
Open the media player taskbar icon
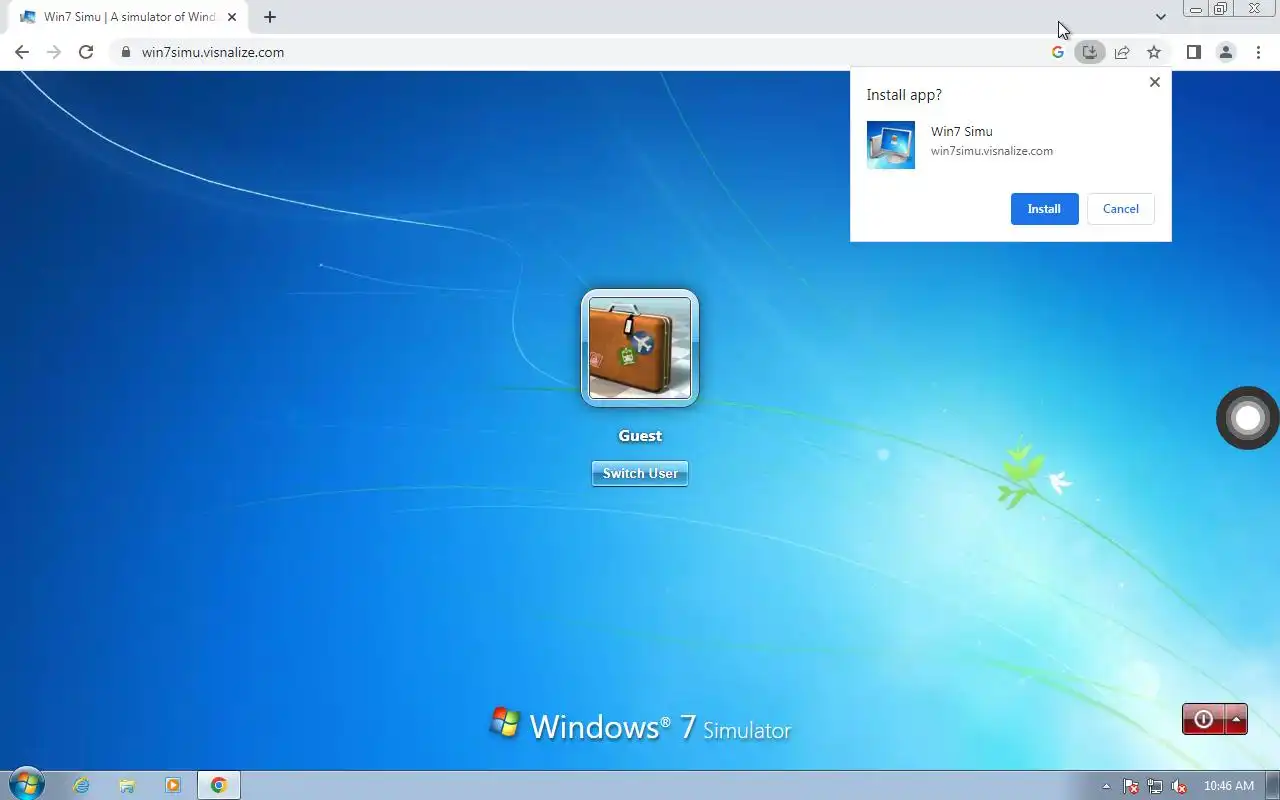(x=173, y=785)
